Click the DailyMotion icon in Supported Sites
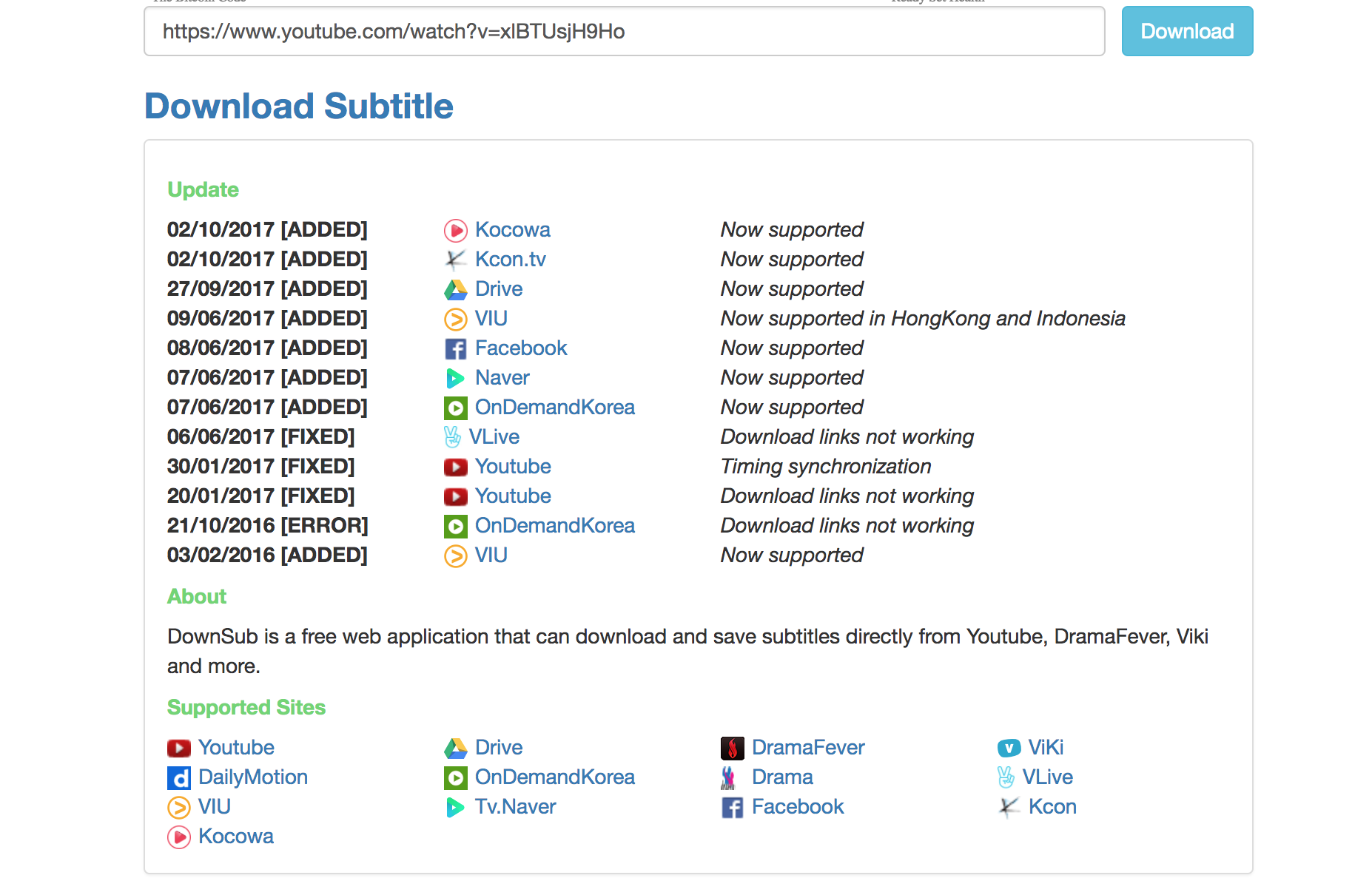Image resolution: width=1372 pixels, height=895 pixels. click(178, 777)
